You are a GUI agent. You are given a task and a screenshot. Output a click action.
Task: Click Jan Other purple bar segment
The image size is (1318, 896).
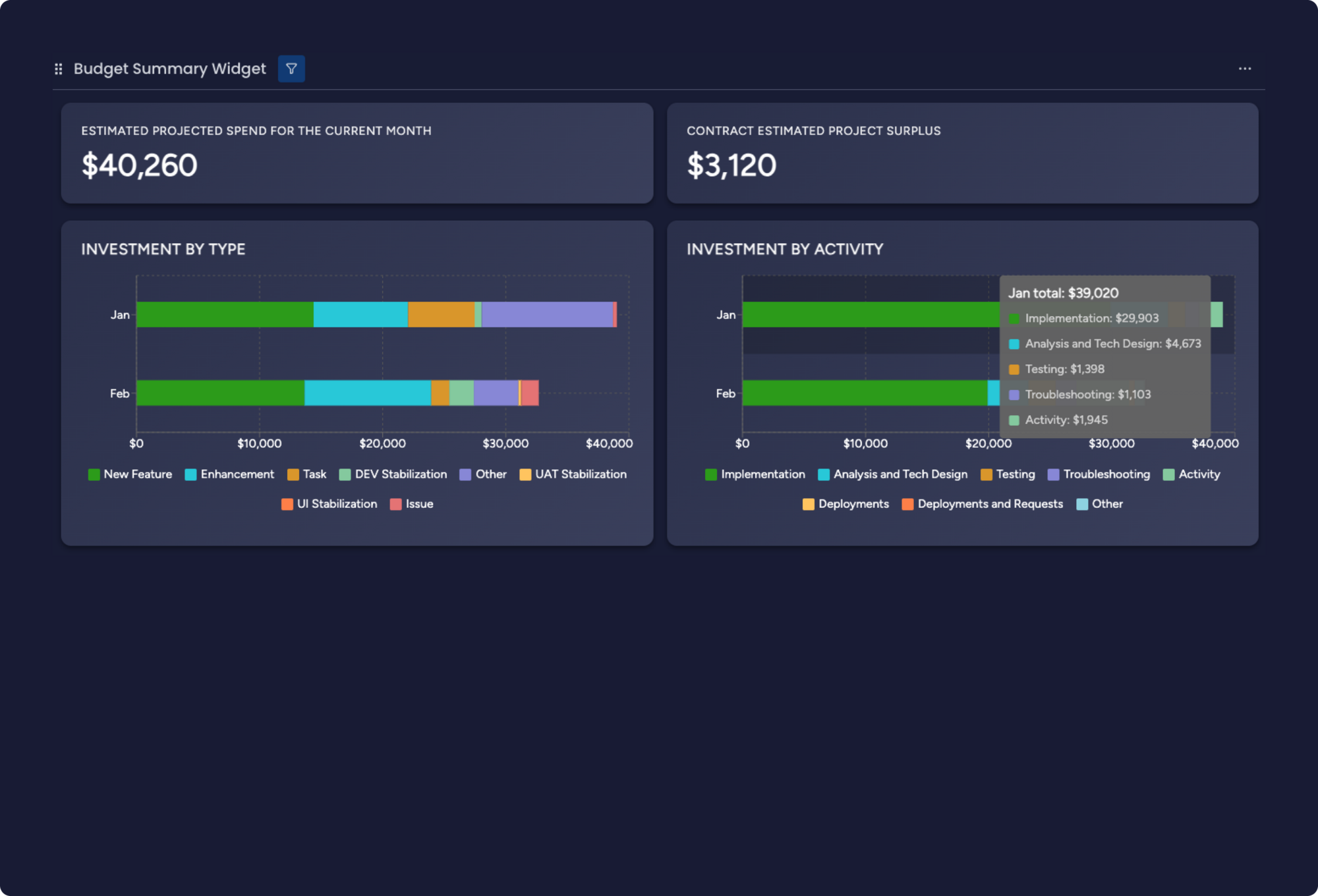pyautogui.click(x=547, y=314)
